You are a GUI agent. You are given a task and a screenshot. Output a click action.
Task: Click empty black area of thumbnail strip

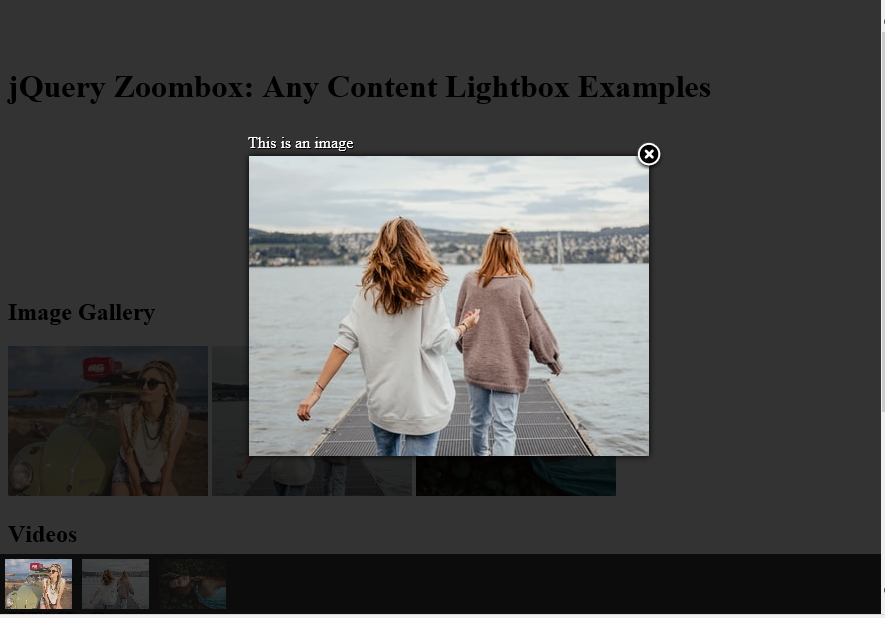pyautogui.click(x=553, y=584)
